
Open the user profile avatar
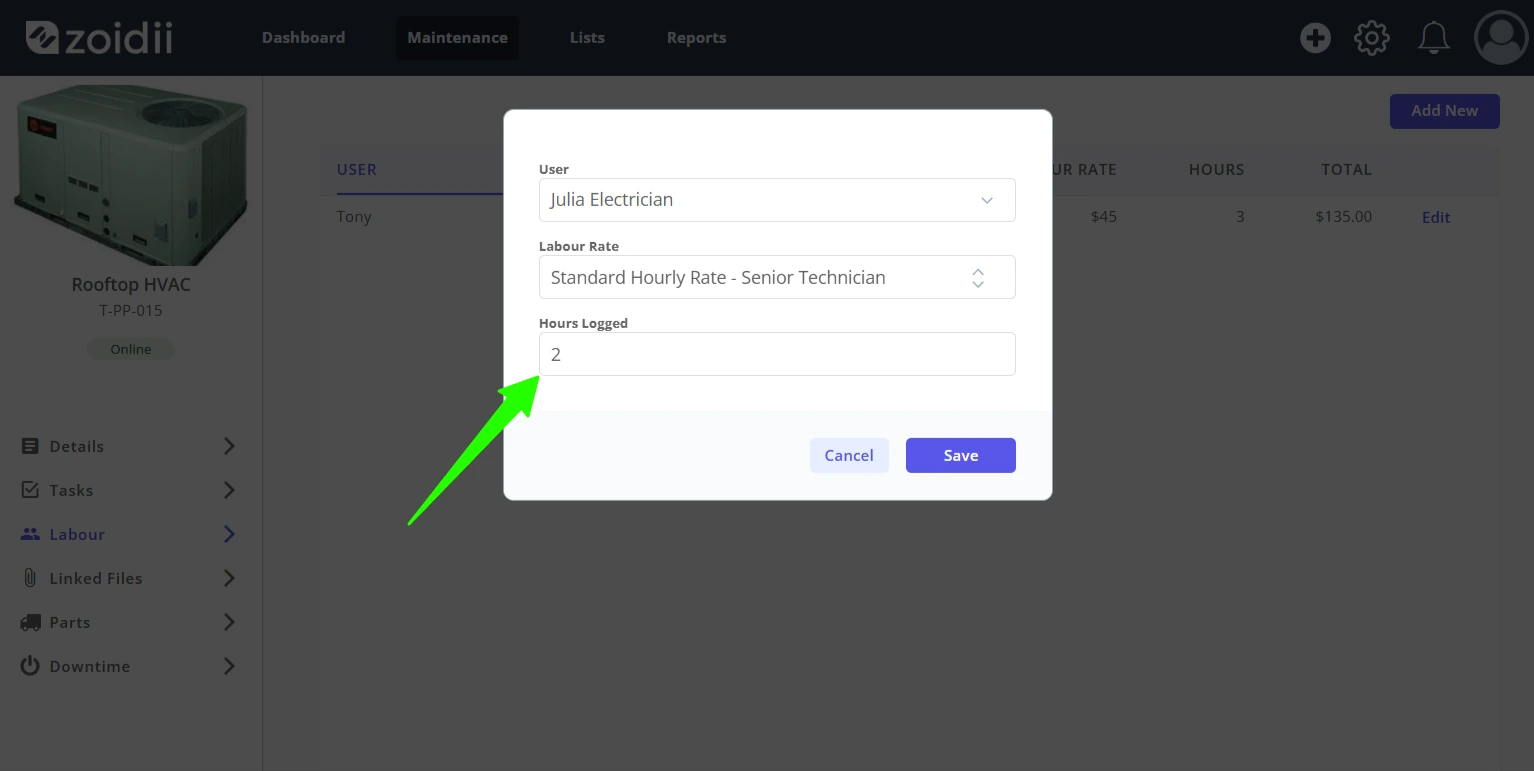click(x=1501, y=38)
